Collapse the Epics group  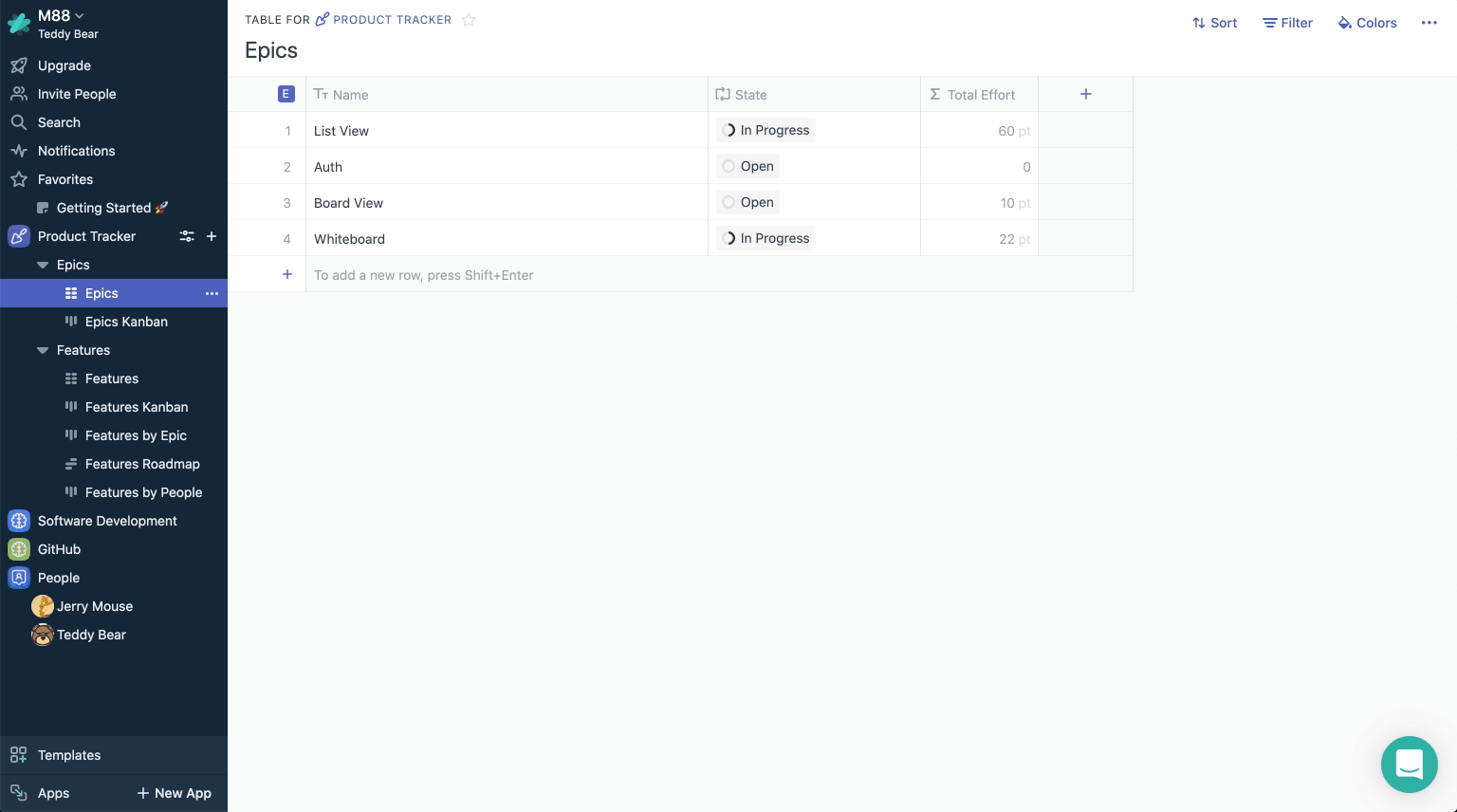[43, 265]
